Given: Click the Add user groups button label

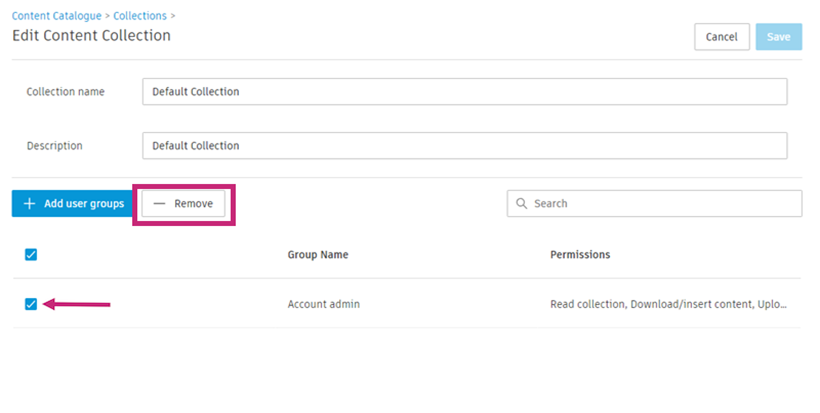Looking at the screenshot, I should 83,204.
